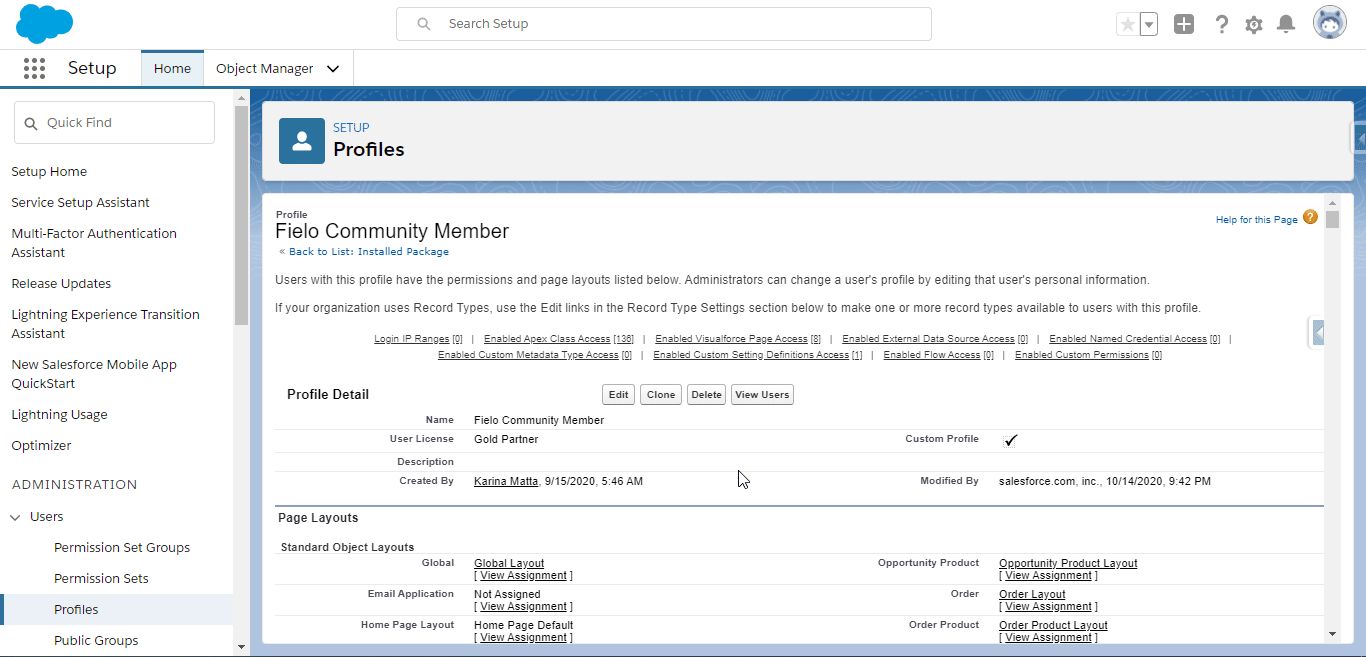
Task: Click the sidebar scrollbar down arrow
Action: tap(241, 647)
